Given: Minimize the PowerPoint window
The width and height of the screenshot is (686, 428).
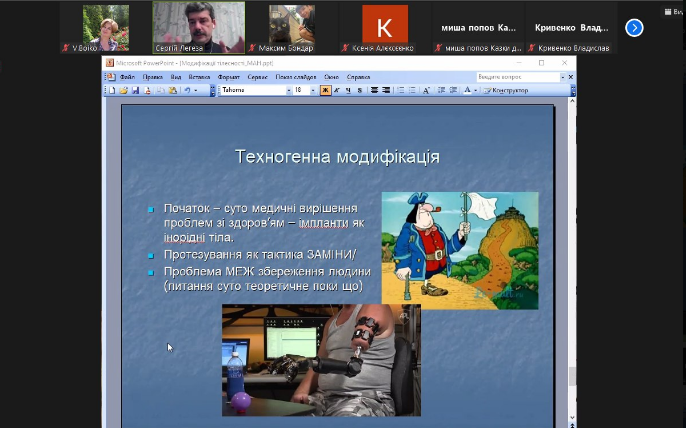Looking at the screenshot, I should tap(519, 63).
